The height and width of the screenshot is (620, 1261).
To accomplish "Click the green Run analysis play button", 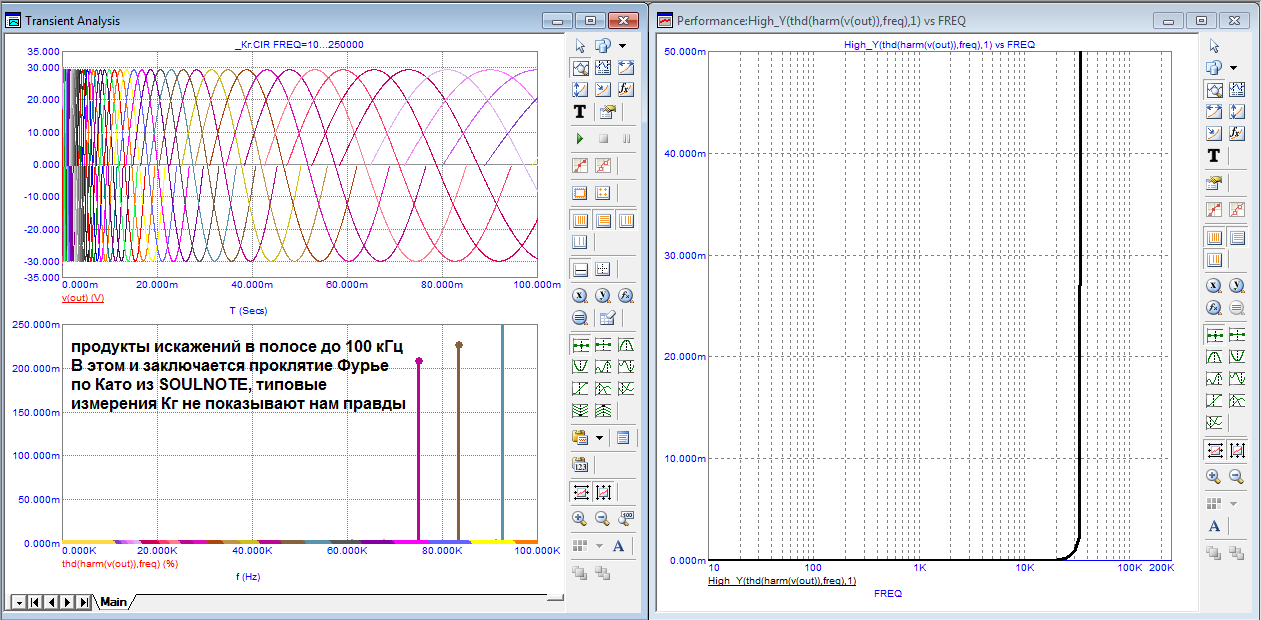I will tap(580, 138).
